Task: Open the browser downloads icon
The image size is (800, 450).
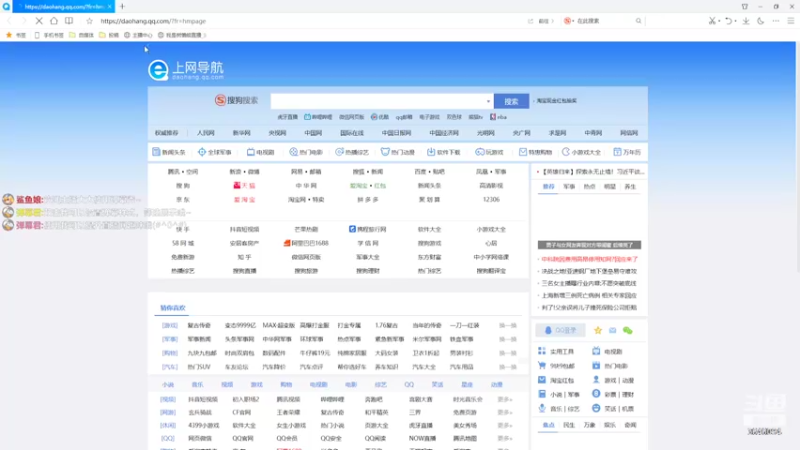Action: pos(746,21)
